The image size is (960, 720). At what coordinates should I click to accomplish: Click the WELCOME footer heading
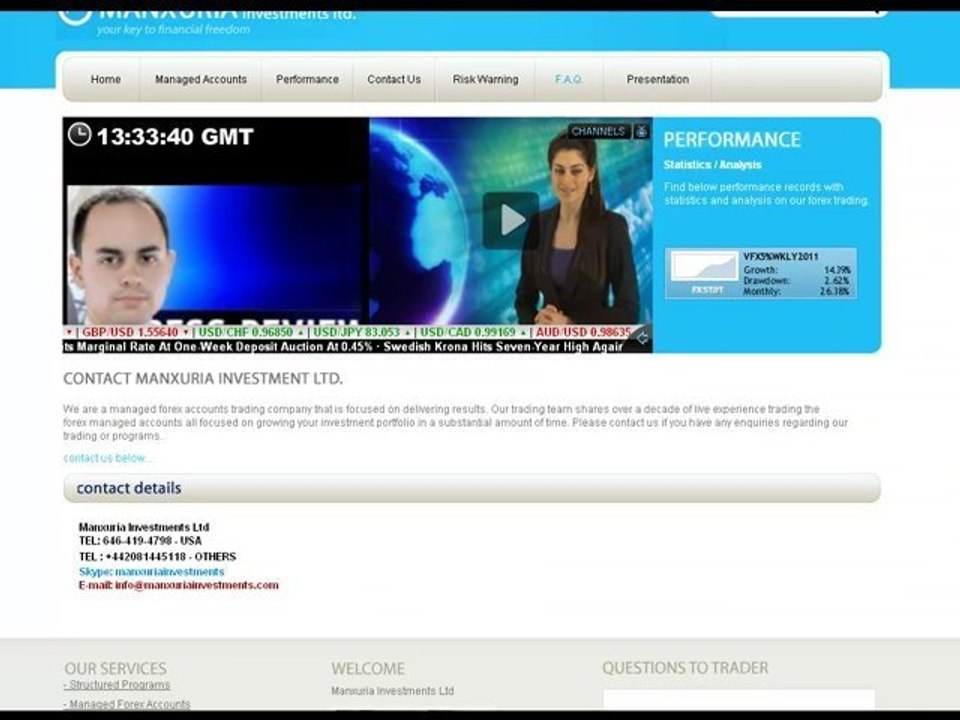pos(367,668)
